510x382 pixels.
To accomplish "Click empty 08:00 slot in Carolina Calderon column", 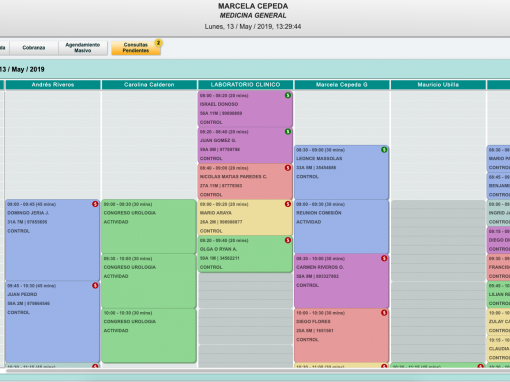I will pos(149,95).
